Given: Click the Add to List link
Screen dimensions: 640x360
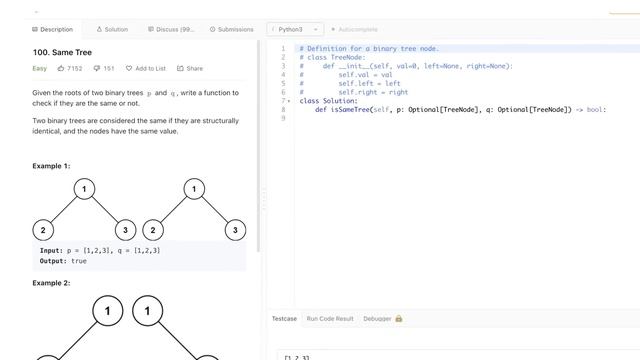Looking at the screenshot, I should pyautogui.click(x=151, y=68).
